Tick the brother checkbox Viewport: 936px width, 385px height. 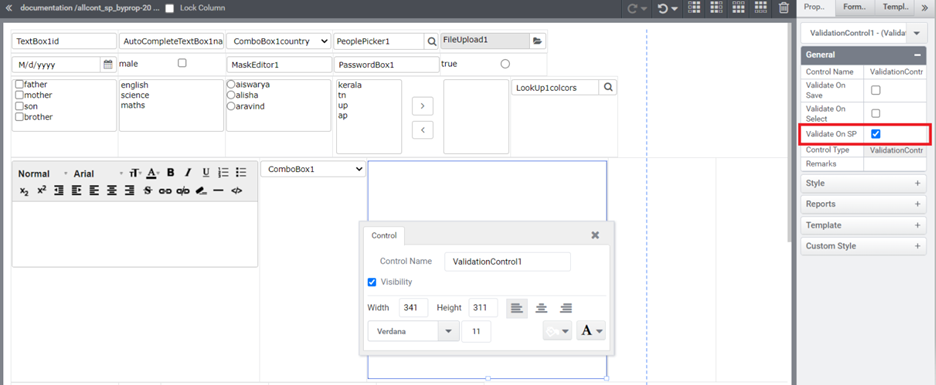click(19, 117)
